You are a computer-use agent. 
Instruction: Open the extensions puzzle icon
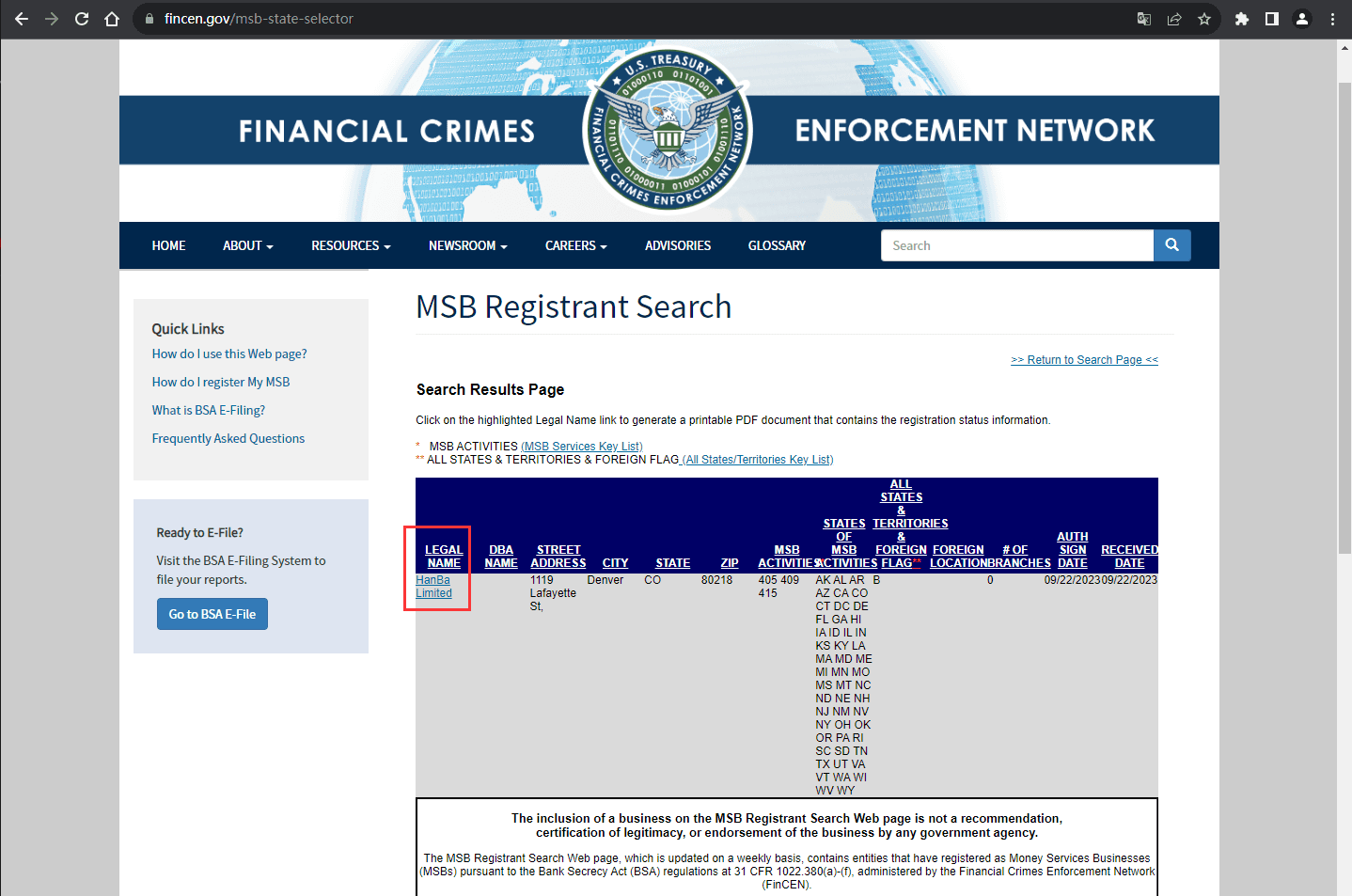point(1242,19)
